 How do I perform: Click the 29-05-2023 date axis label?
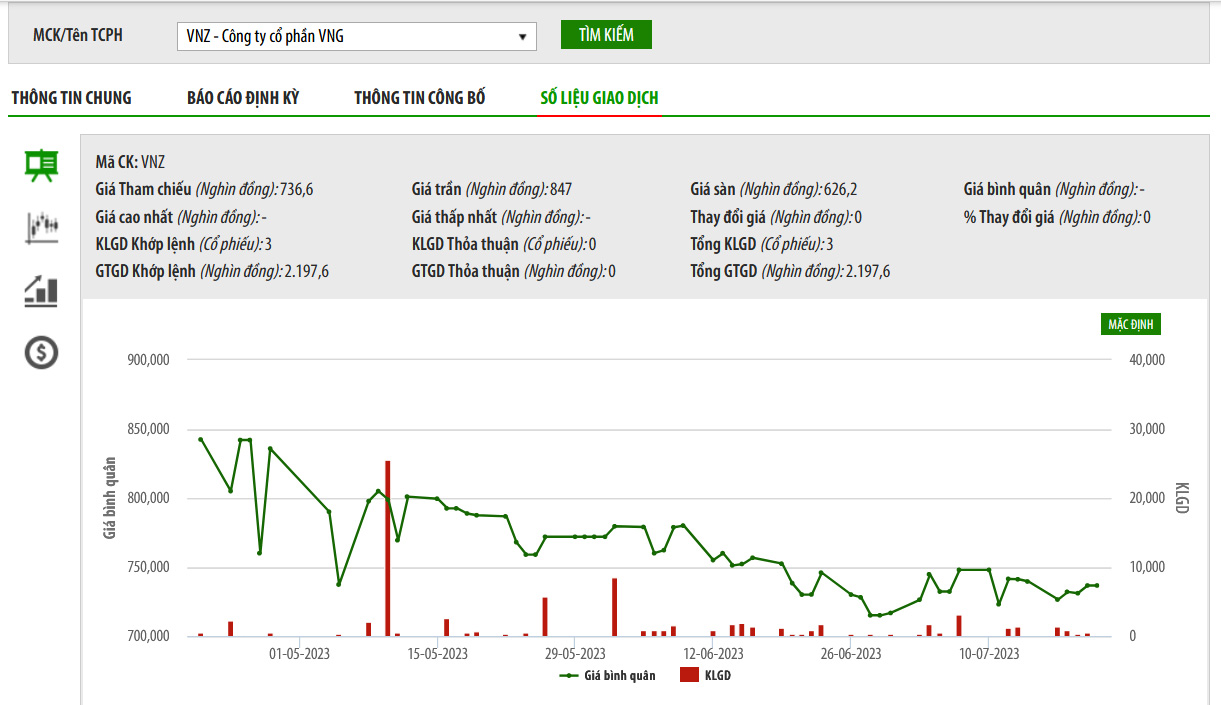coord(575,654)
